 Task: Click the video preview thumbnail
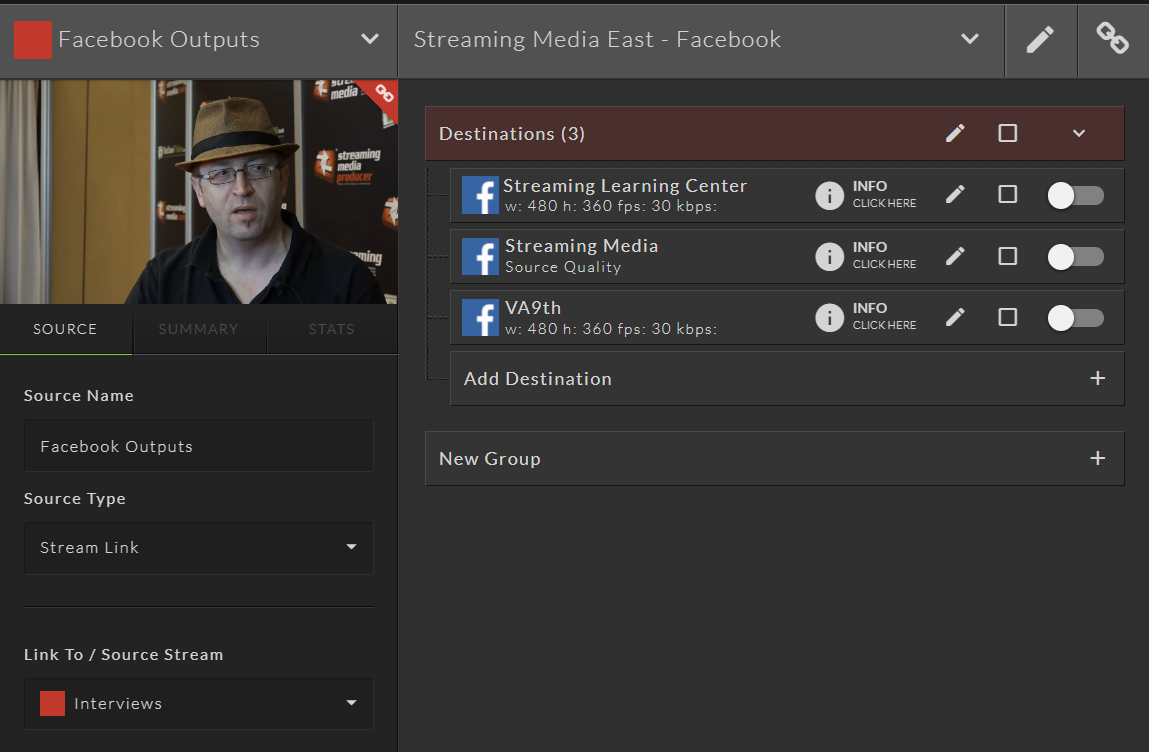pos(199,191)
